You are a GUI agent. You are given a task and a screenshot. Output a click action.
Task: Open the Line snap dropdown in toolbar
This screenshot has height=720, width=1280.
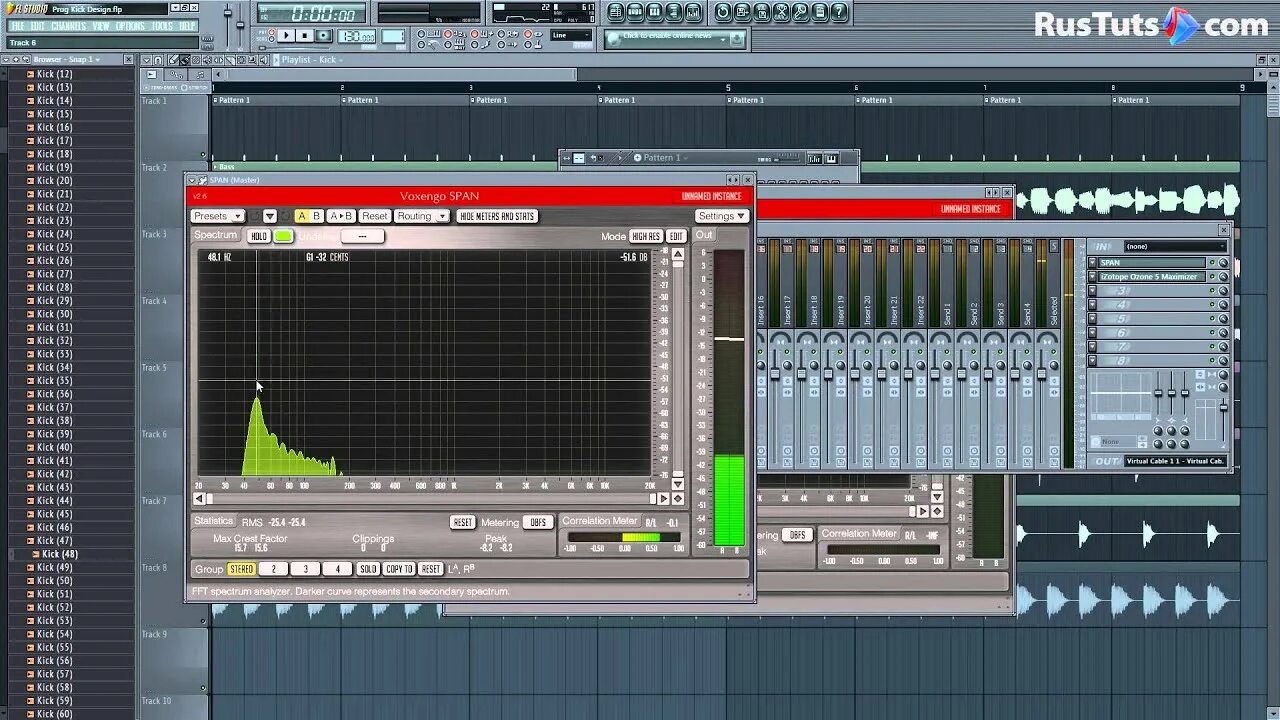tap(571, 35)
